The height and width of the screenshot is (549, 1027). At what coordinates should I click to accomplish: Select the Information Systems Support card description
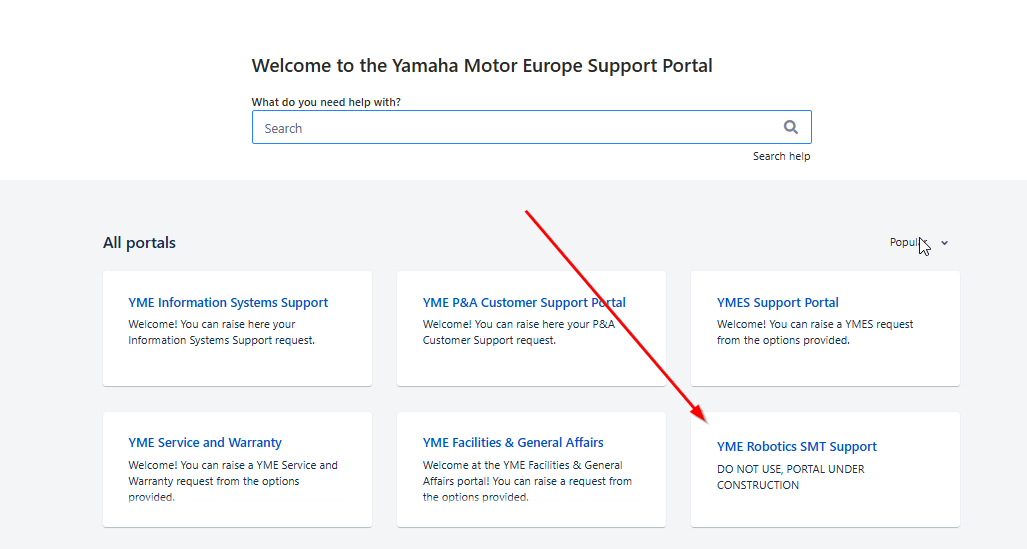(x=221, y=332)
